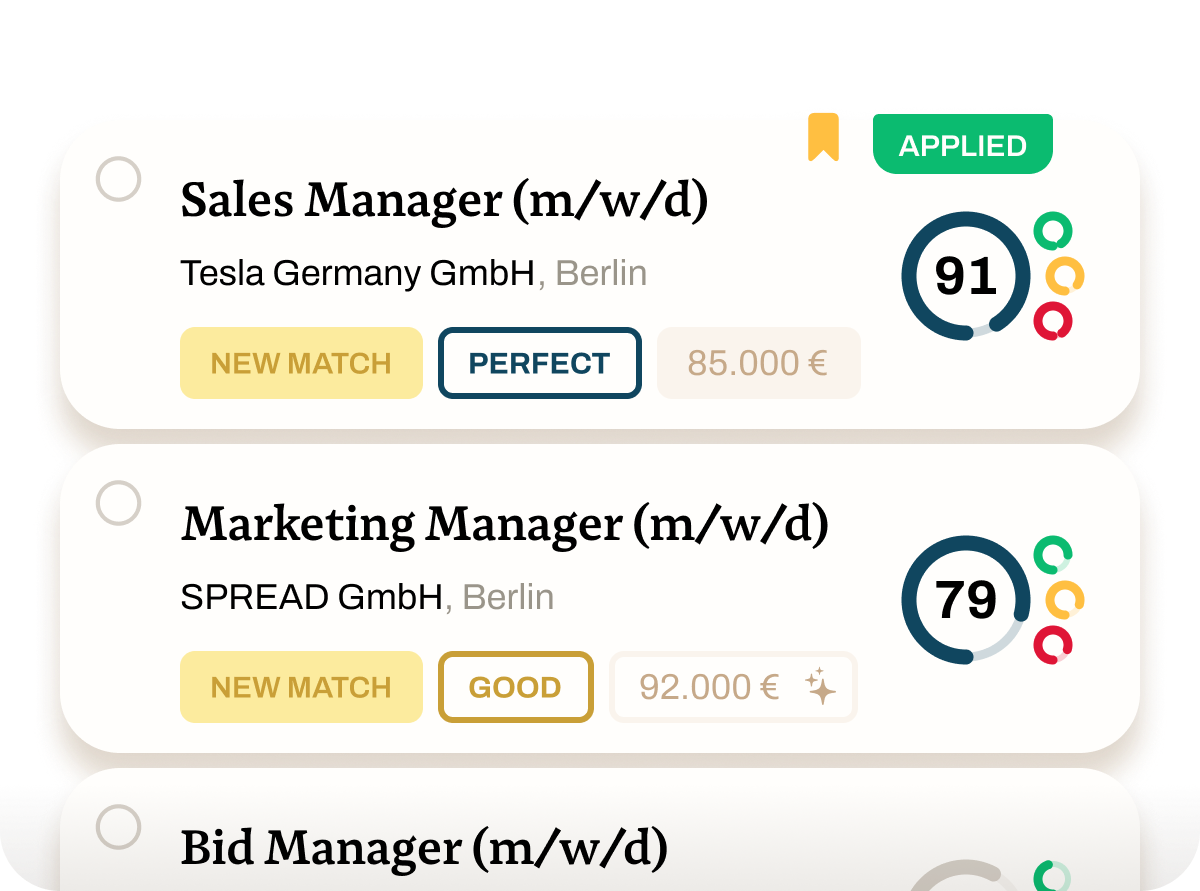Select the Marketing Manager job checkbox

119,503
